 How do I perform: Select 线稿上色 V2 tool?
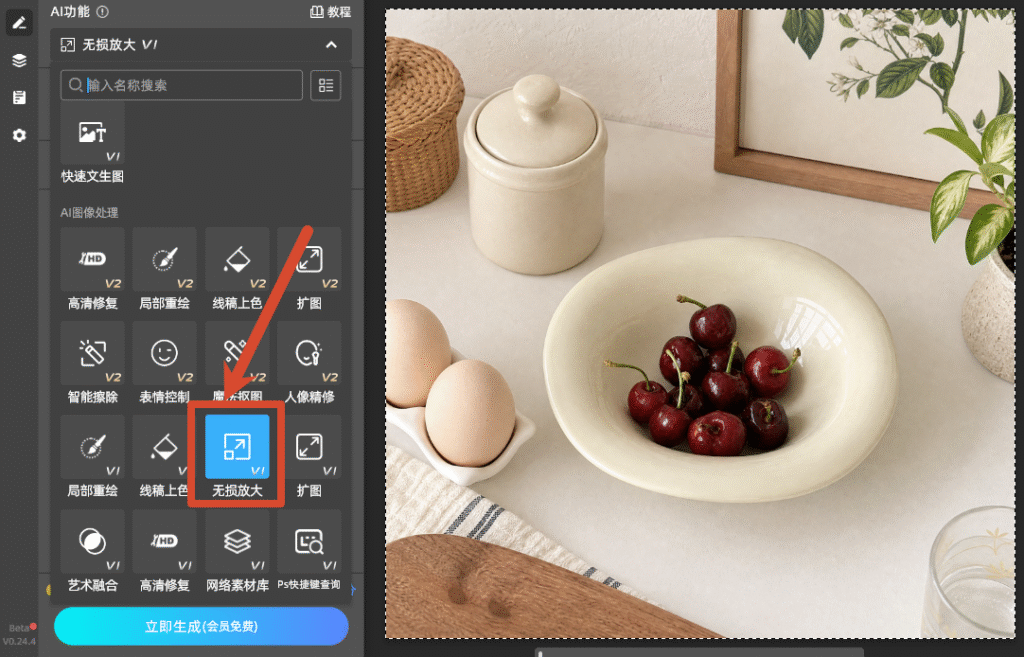click(x=237, y=269)
